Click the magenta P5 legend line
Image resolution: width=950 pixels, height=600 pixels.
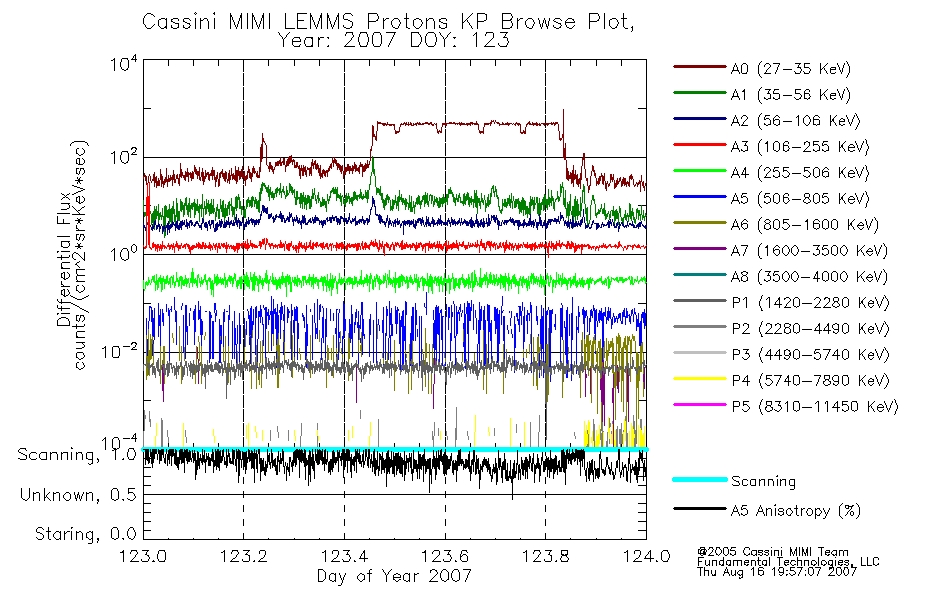[700, 404]
